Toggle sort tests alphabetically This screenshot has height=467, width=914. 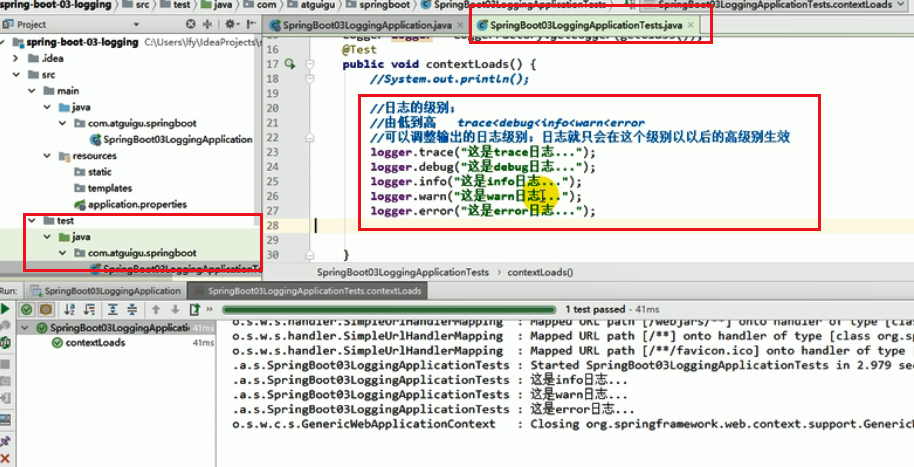[69, 309]
